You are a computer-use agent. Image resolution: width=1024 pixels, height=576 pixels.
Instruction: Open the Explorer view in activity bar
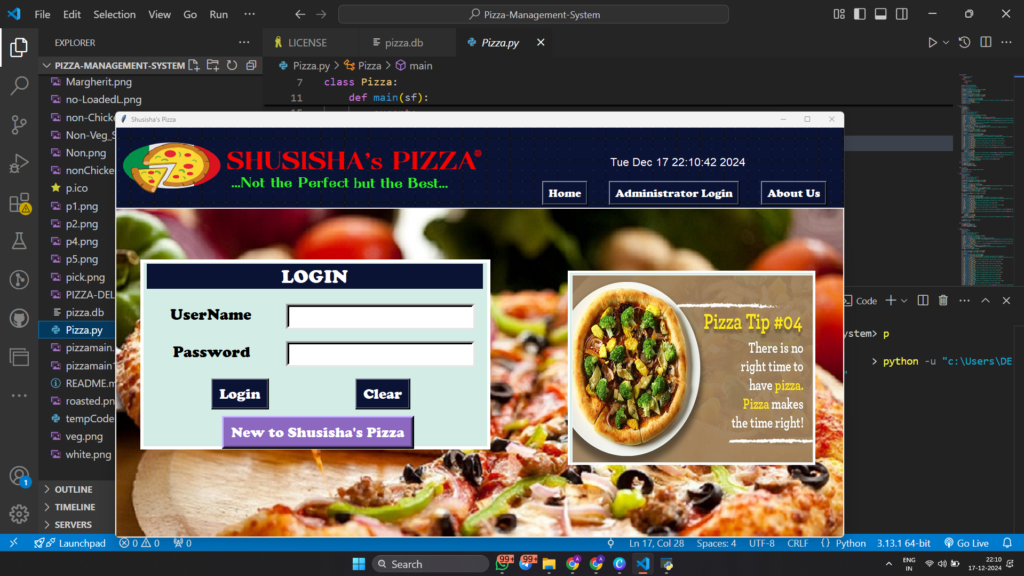click(19, 48)
